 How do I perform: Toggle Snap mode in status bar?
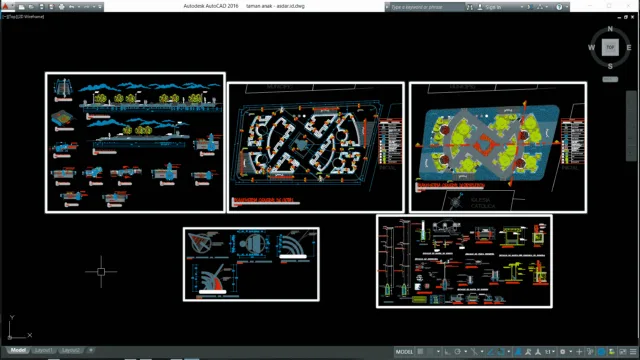click(x=430, y=352)
